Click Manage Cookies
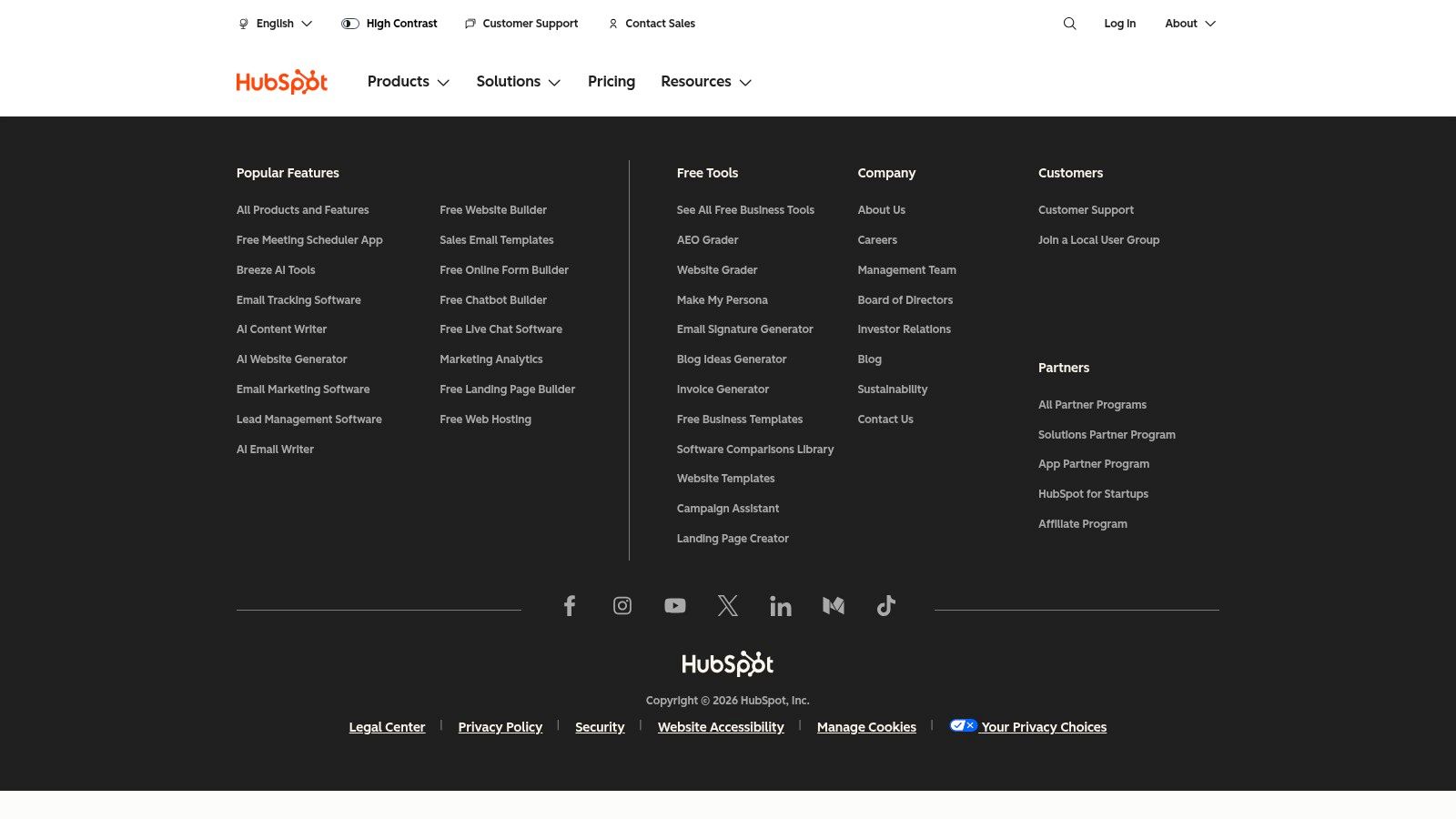The width and height of the screenshot is (1456, 819). pyautogui.click(x=866, y=726)
